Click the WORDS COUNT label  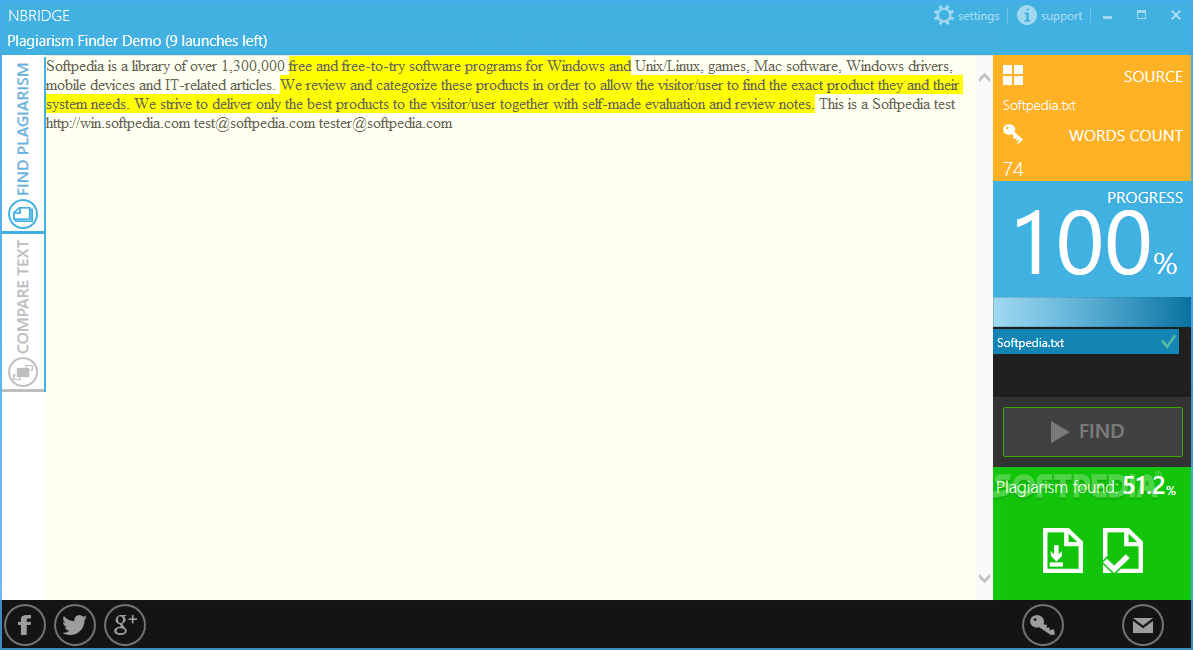1125,135
